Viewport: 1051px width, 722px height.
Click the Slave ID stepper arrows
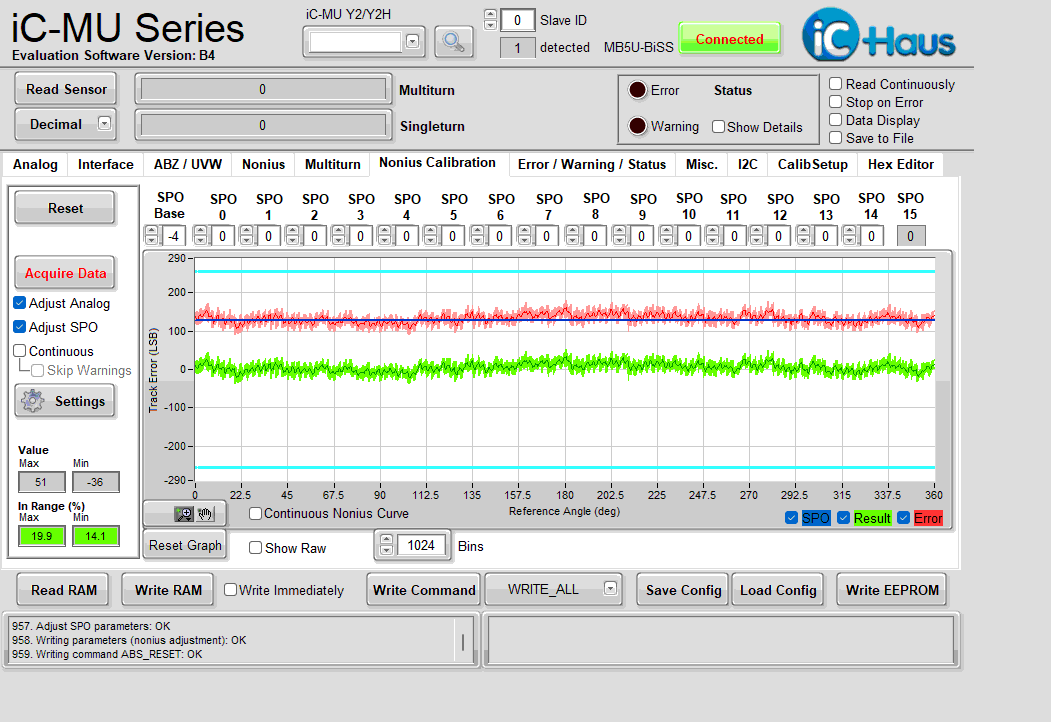pyautogui.click(x=491, y=19)
